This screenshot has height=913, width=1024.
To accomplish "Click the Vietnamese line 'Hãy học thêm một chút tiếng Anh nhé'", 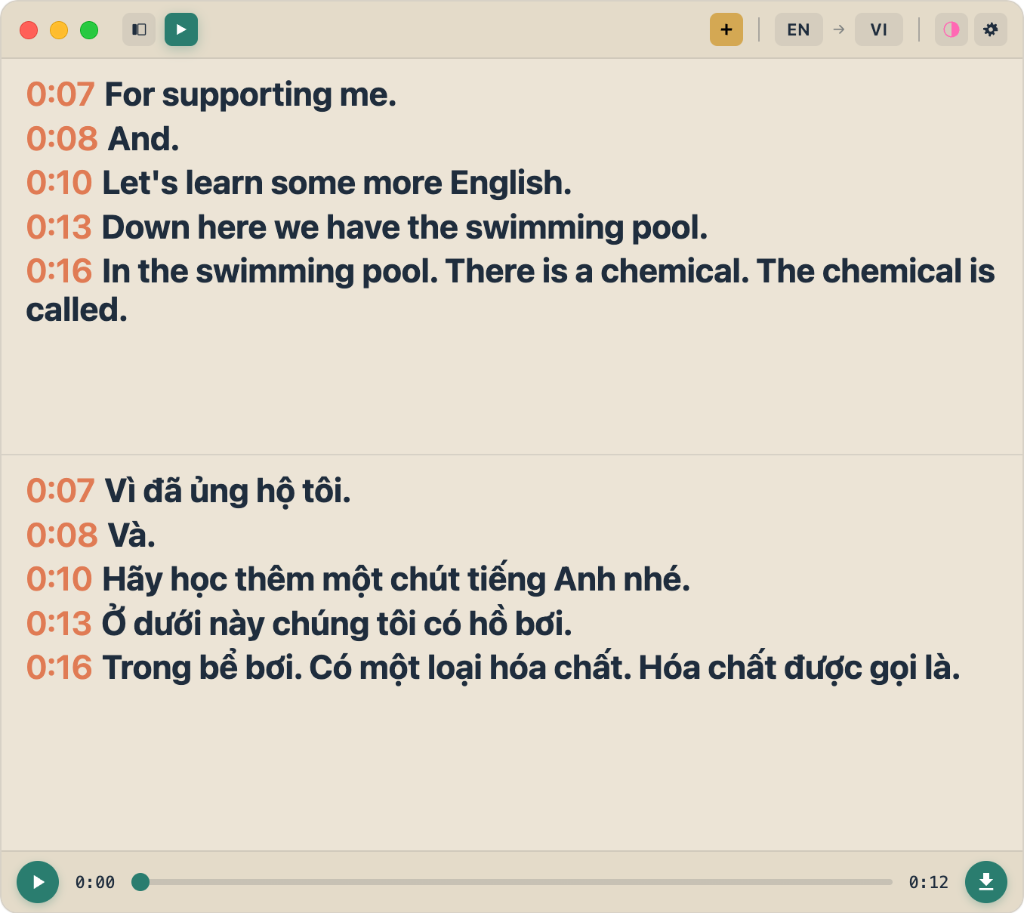I will 395,579.
